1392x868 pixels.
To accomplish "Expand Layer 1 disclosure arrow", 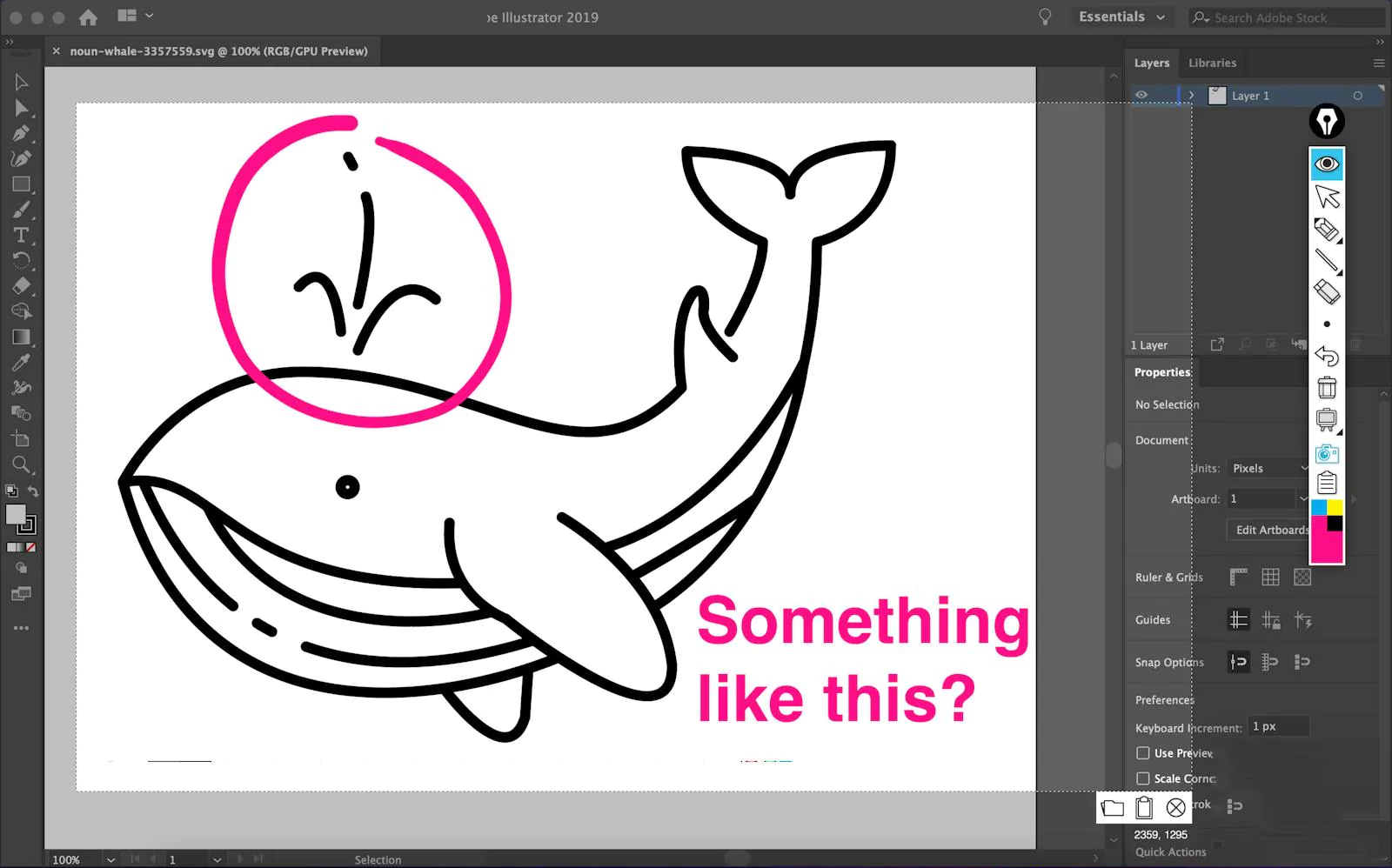I will 1191,96.
